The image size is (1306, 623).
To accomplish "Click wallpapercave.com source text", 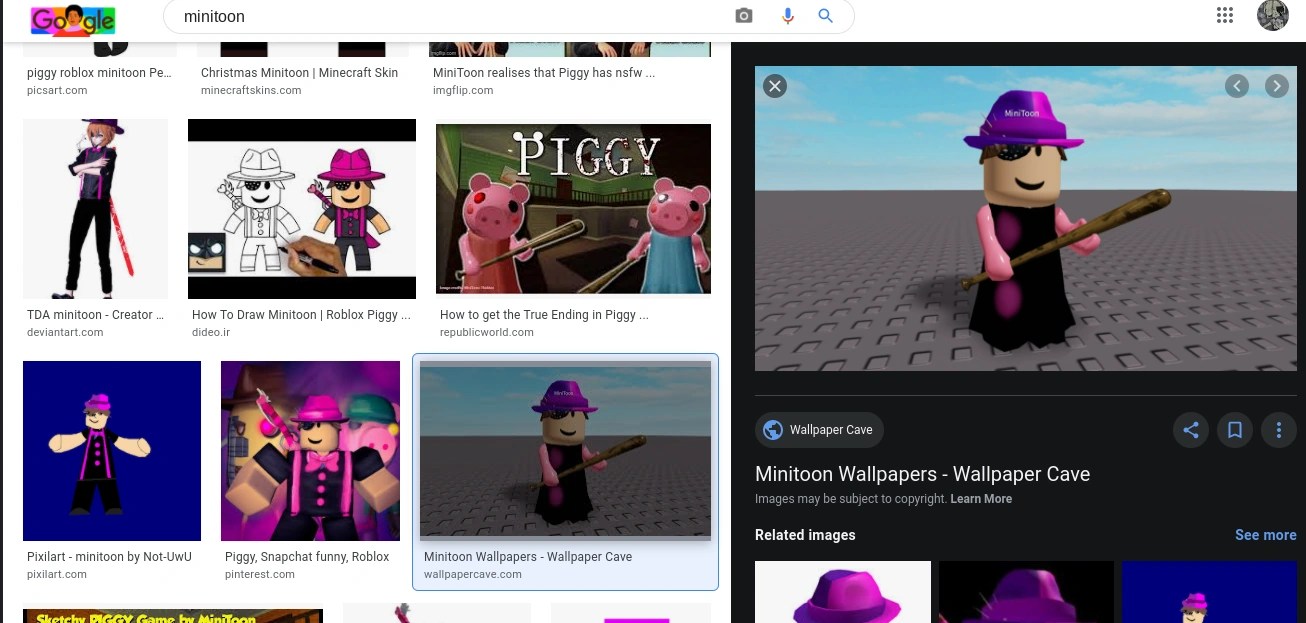I will [473, 574].
